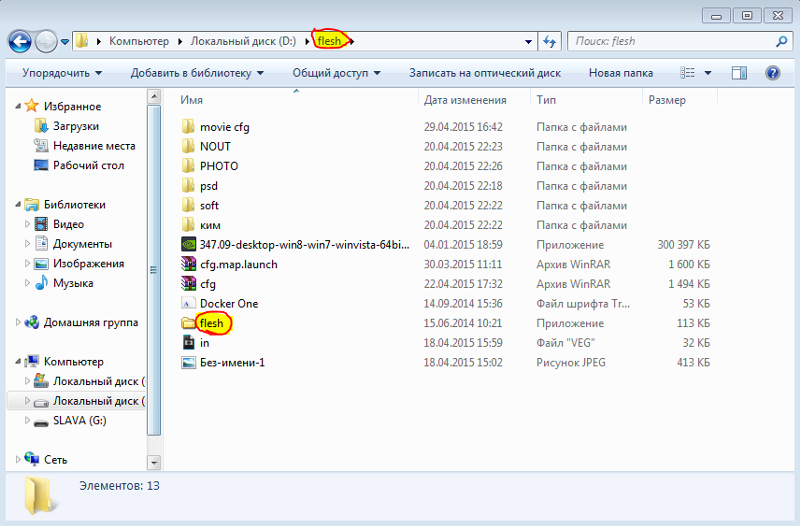The image size is (800, 526).
Task: Open Help with question mark icon
Action: (772, 73)
